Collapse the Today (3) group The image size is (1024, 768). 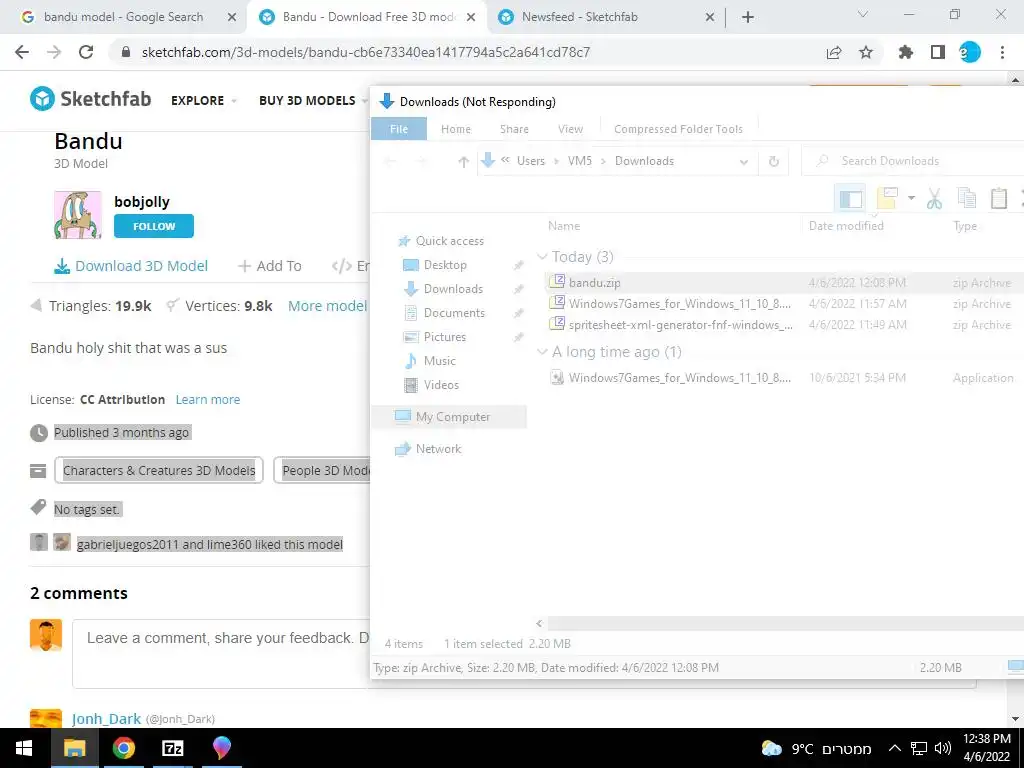(542, 257)
